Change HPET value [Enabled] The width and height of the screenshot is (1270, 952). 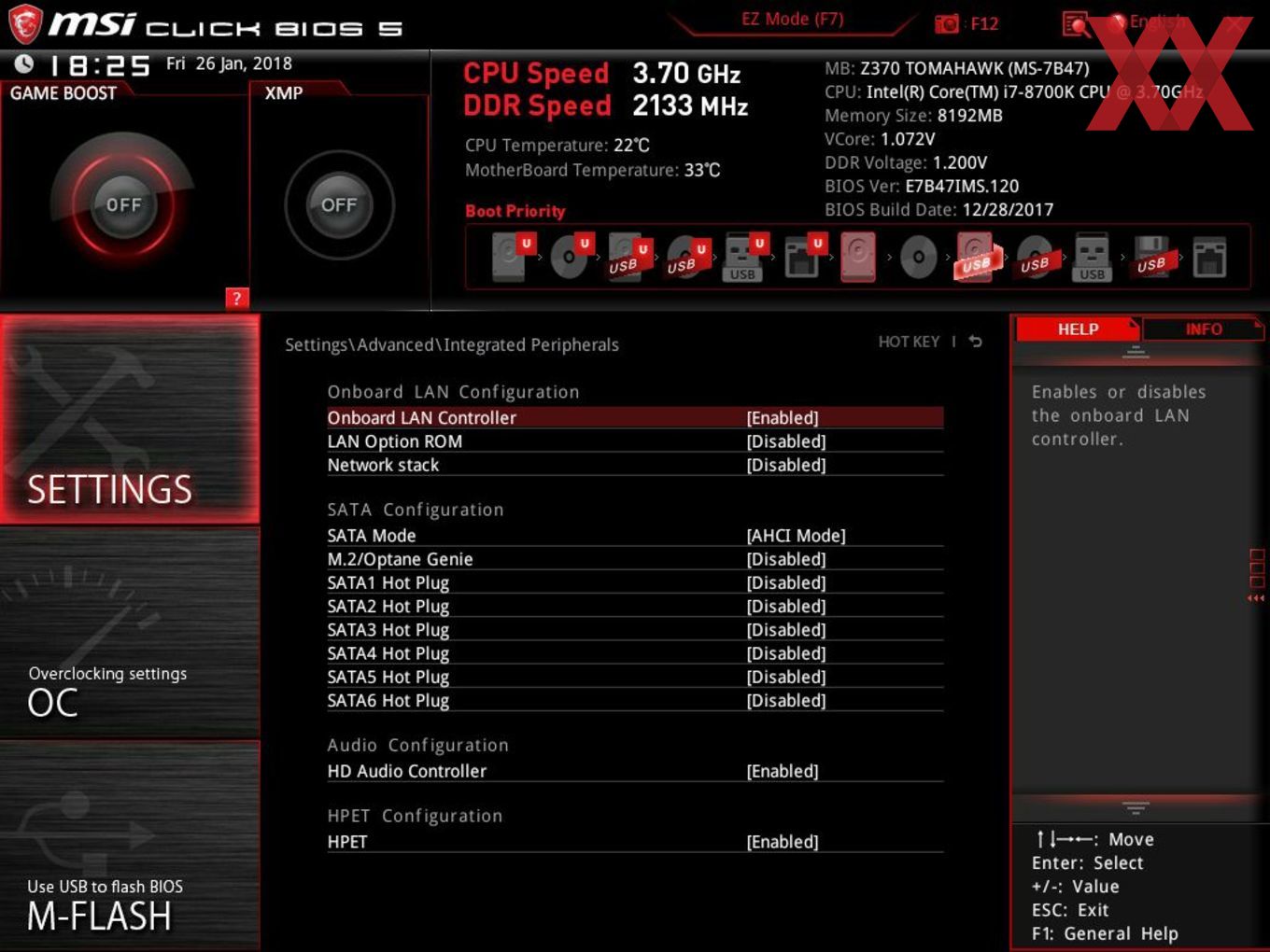tap(783, 842)
